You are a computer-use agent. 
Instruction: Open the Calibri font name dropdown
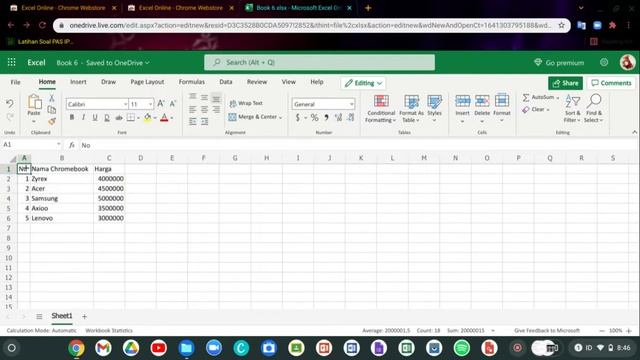[x=125, y=104]
